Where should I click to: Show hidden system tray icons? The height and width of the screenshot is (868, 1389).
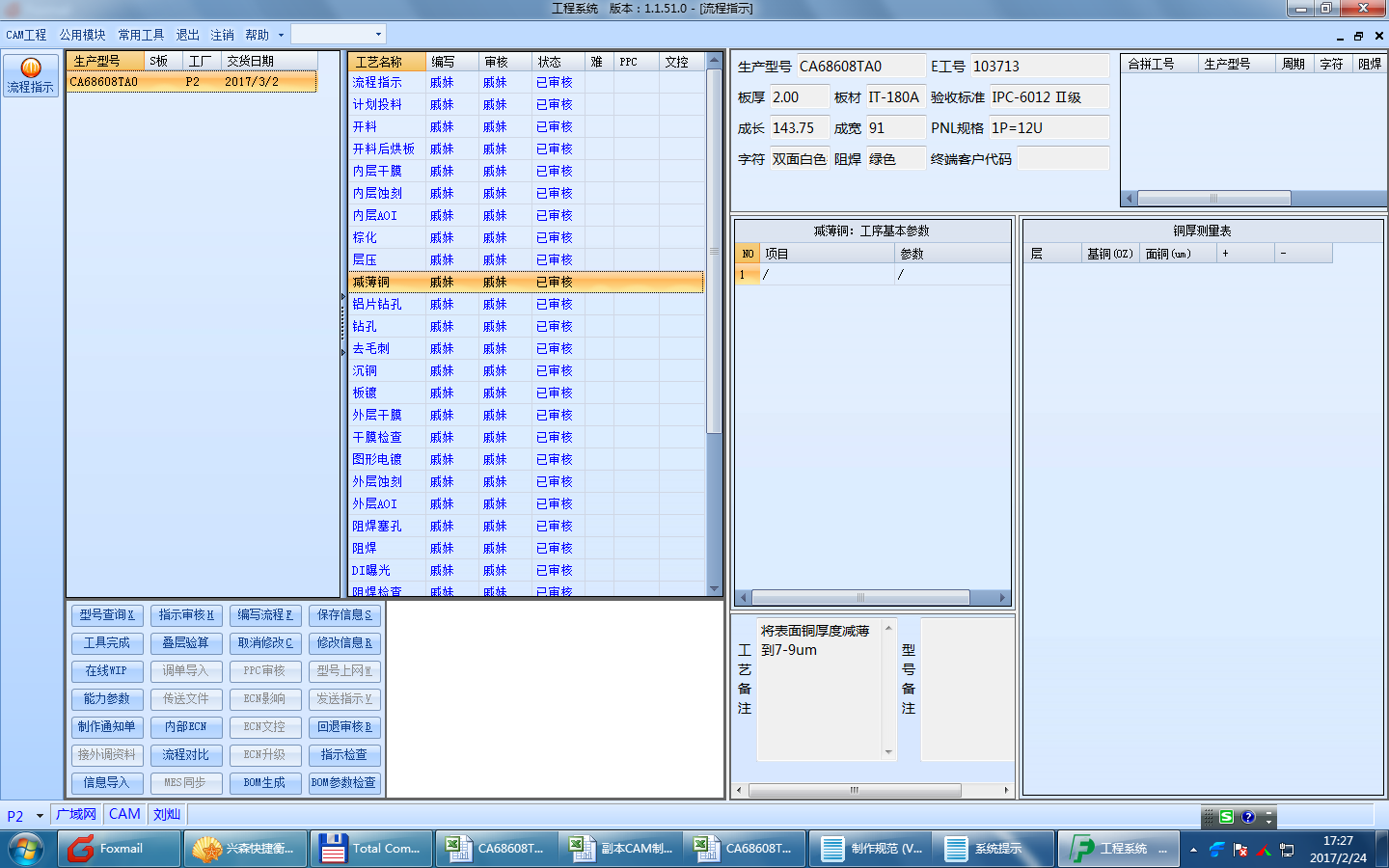point(1193,850)
